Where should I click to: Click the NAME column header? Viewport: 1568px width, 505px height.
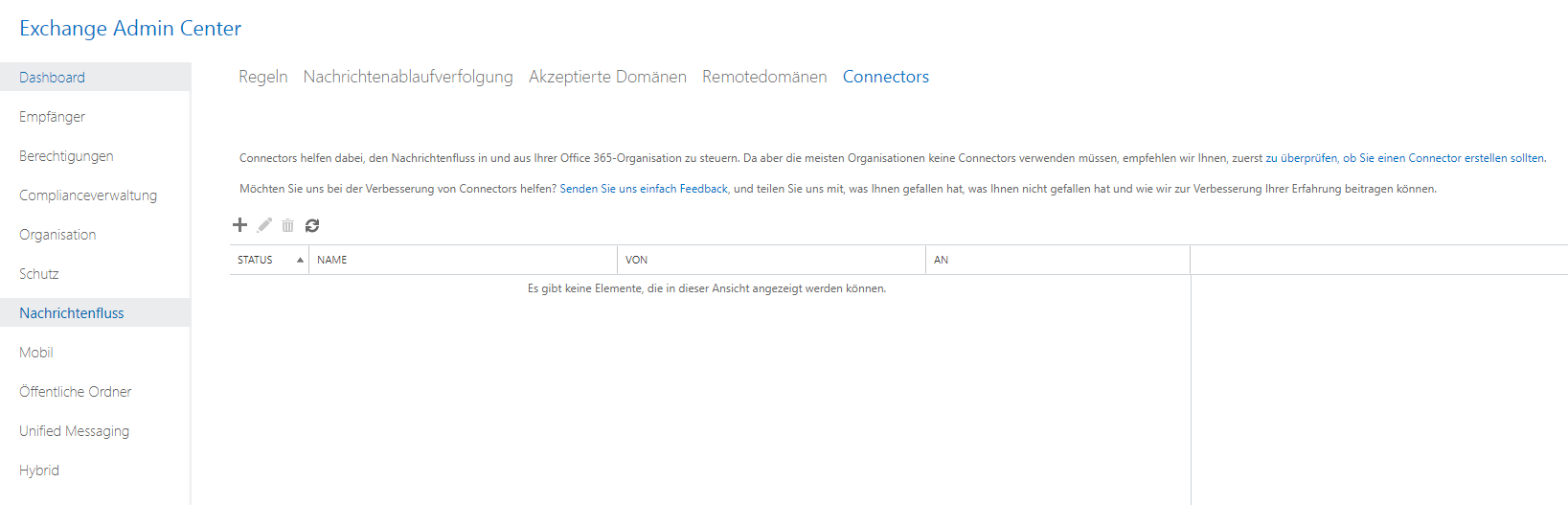(x=332, y=260)
